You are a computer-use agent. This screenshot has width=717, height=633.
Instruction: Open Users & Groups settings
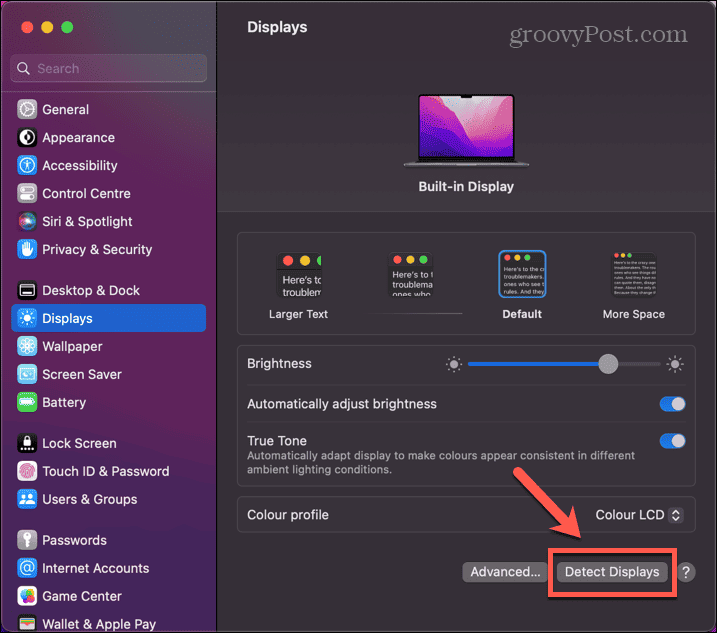click(x=108, y=499)
